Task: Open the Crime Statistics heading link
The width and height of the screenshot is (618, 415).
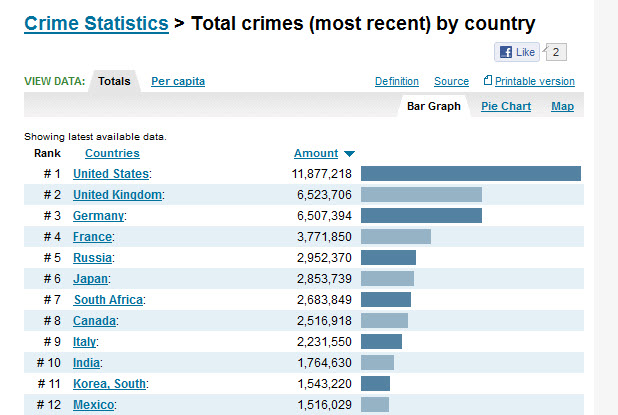Action: tap(96, 24)
